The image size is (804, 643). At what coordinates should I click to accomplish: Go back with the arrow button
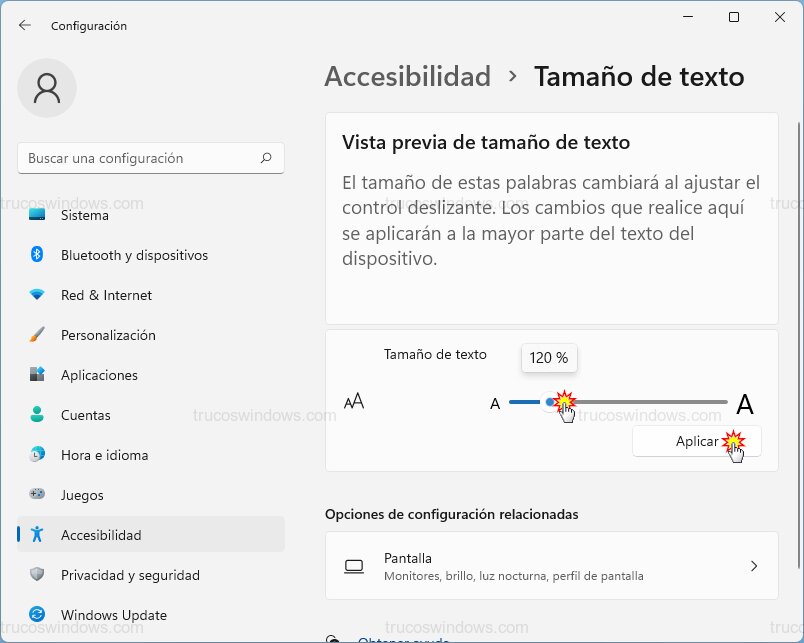point(24,26)
